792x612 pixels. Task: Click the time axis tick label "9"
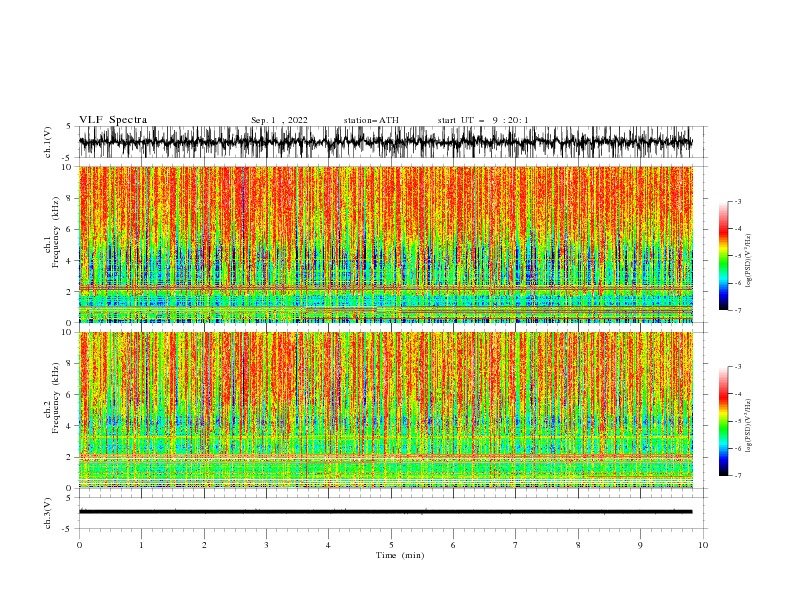pos(640,545)
